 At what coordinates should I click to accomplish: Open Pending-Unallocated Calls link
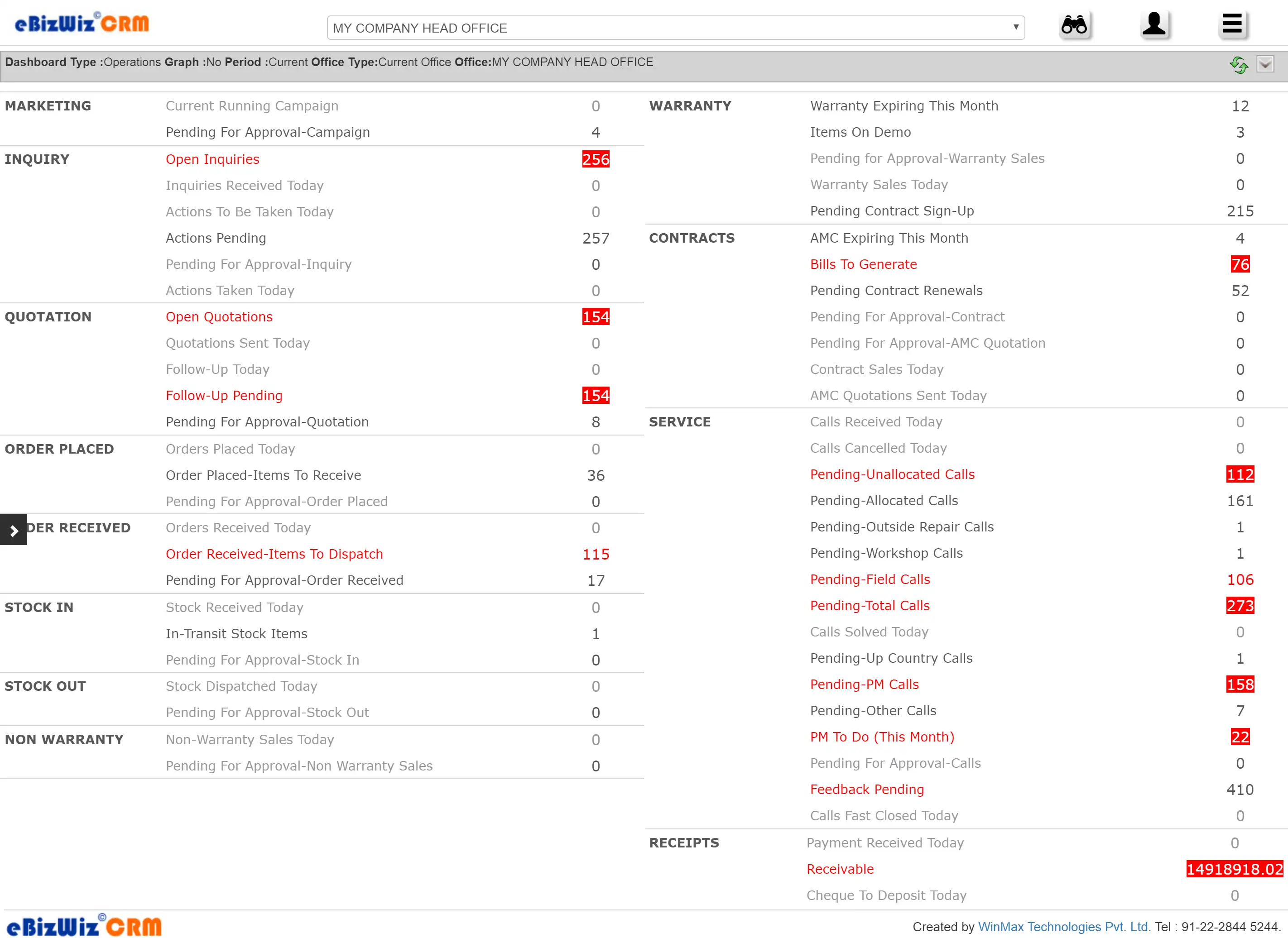[x=892, y=474]
